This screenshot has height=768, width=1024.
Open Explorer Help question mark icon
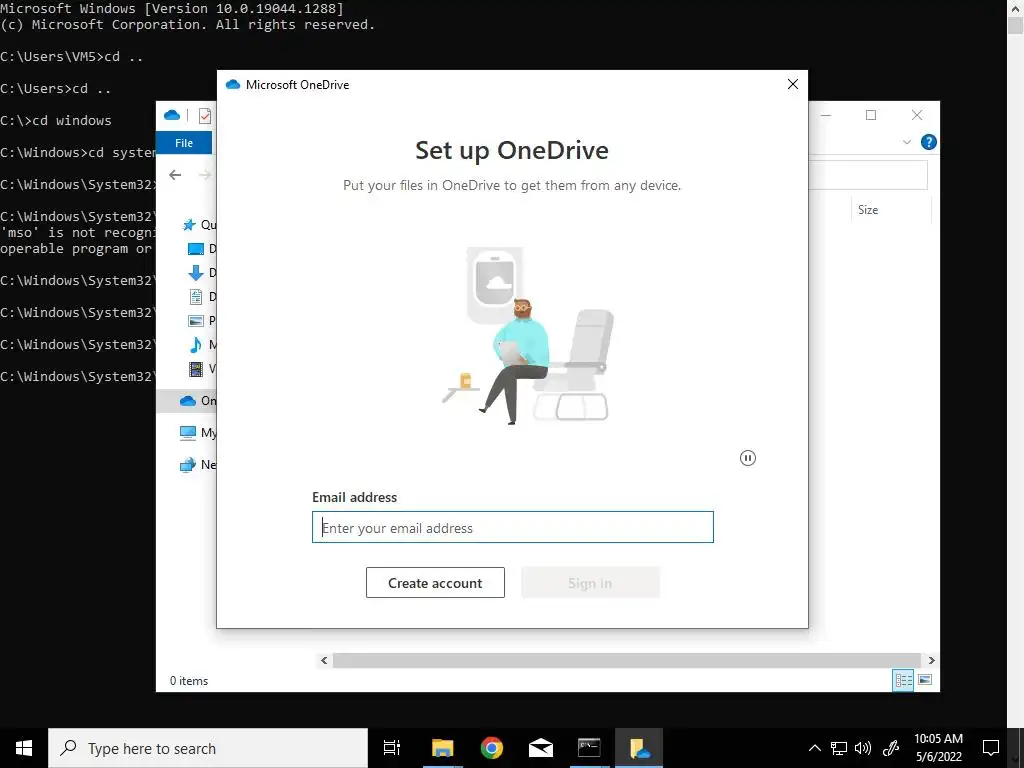pyautogui.click(x=929, y=142)
